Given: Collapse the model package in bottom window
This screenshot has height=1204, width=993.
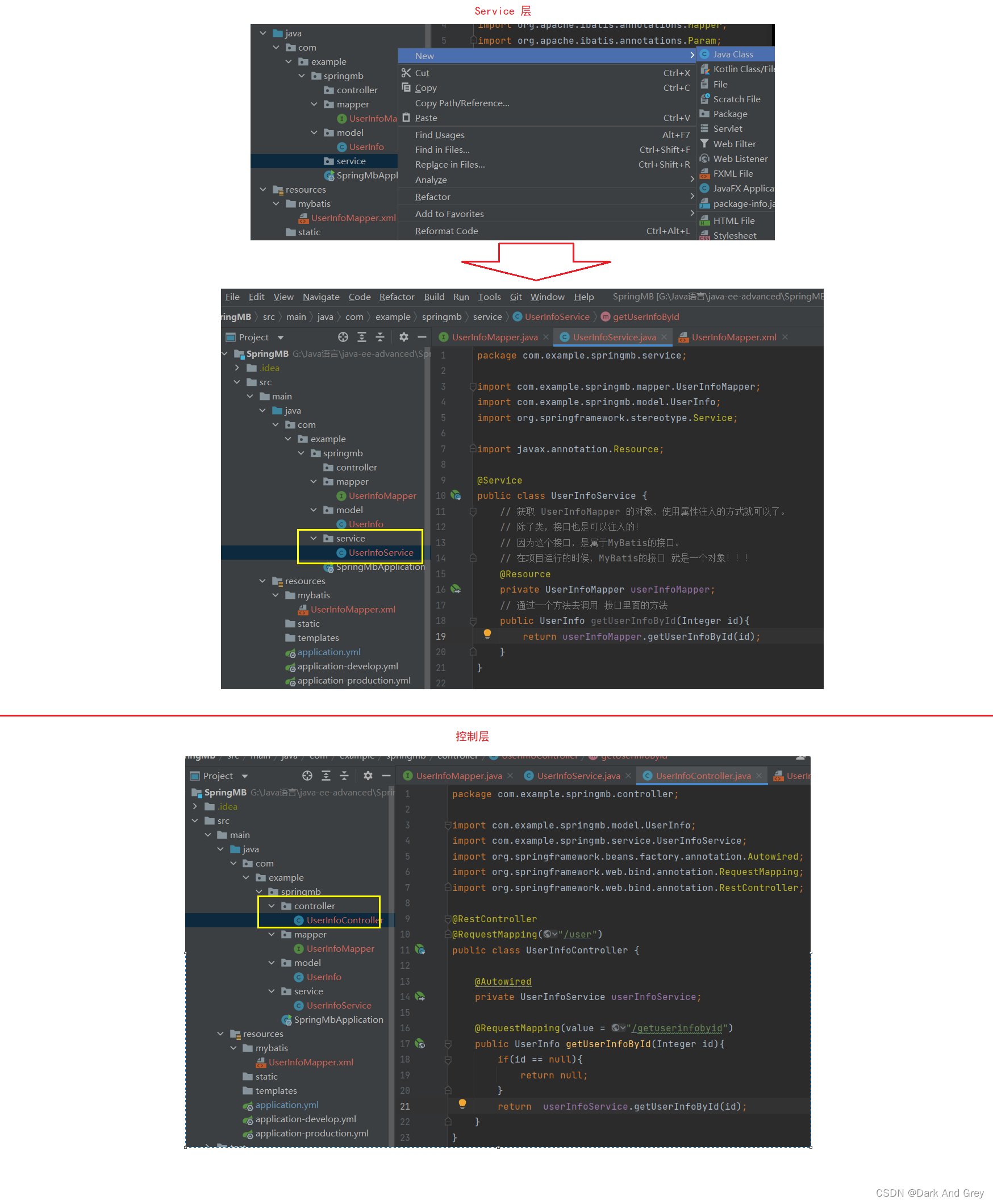Looking at the screenshot, I should 272,963.
